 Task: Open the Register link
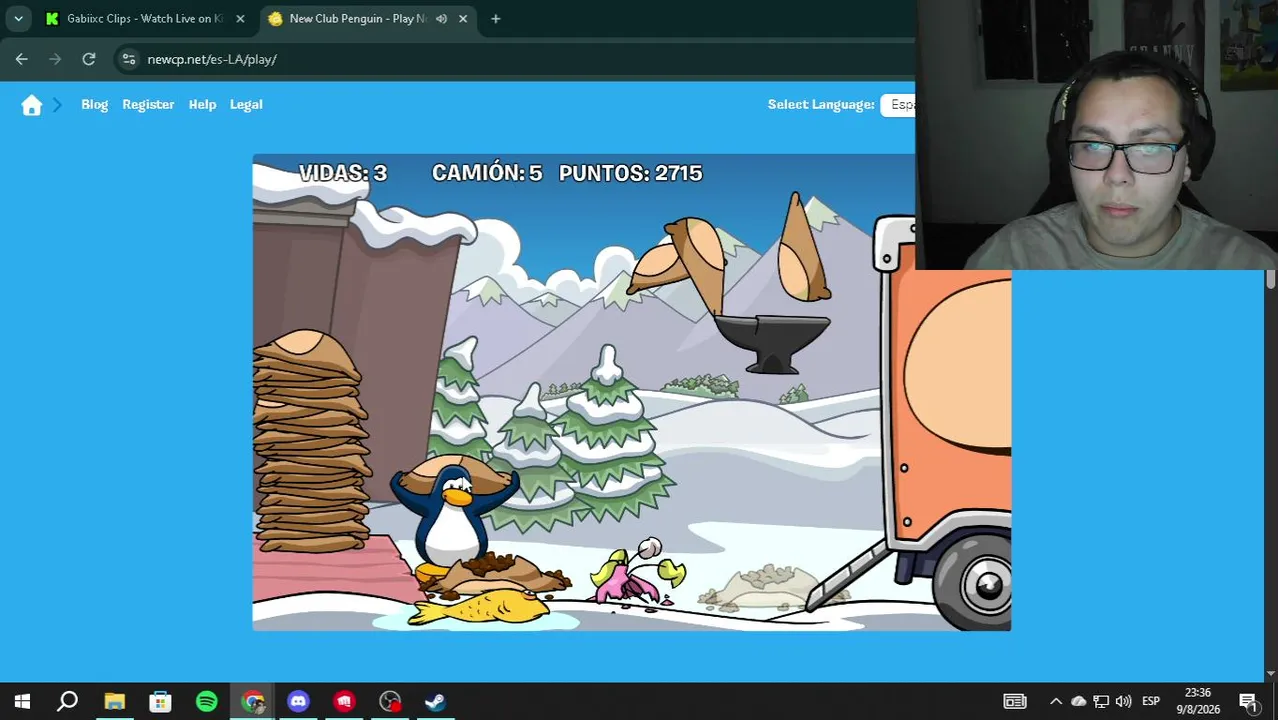pos(148,104)
